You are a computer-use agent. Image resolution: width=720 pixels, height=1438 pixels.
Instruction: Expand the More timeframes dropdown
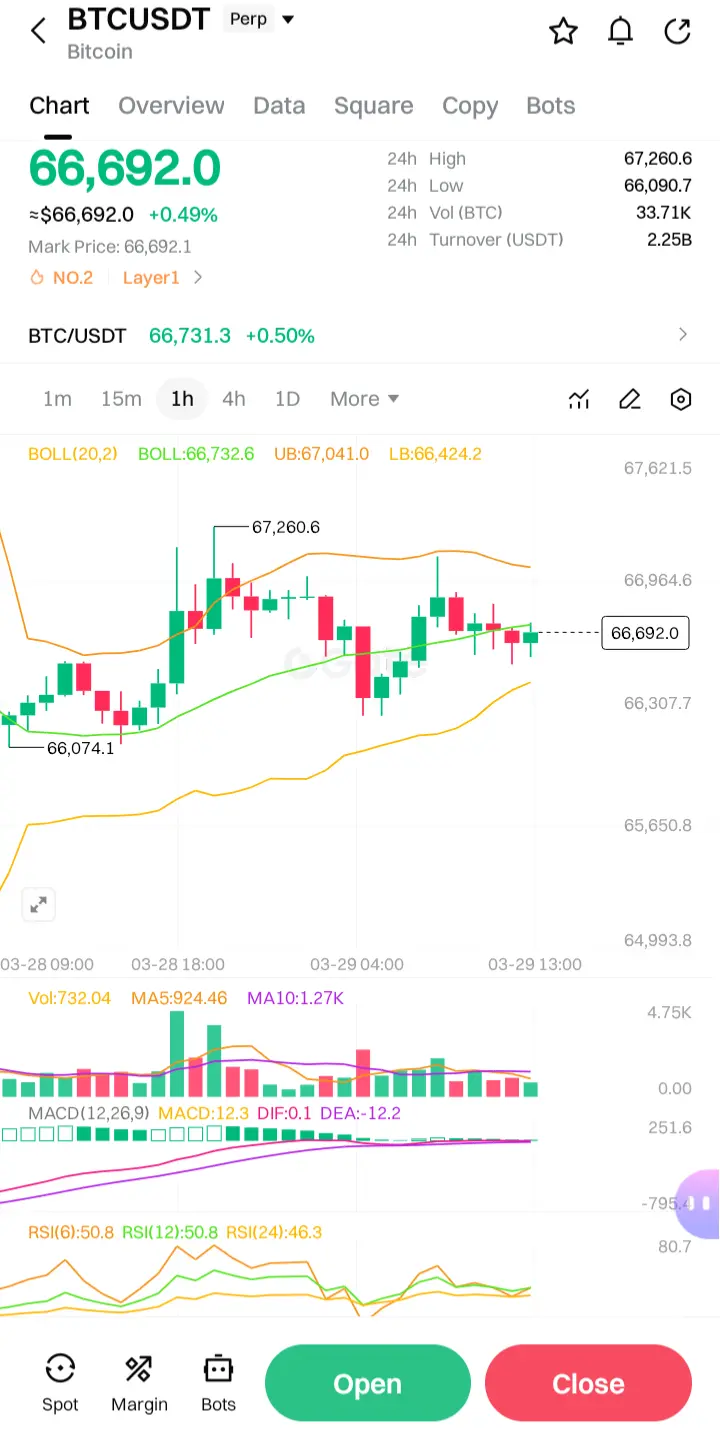365,399
